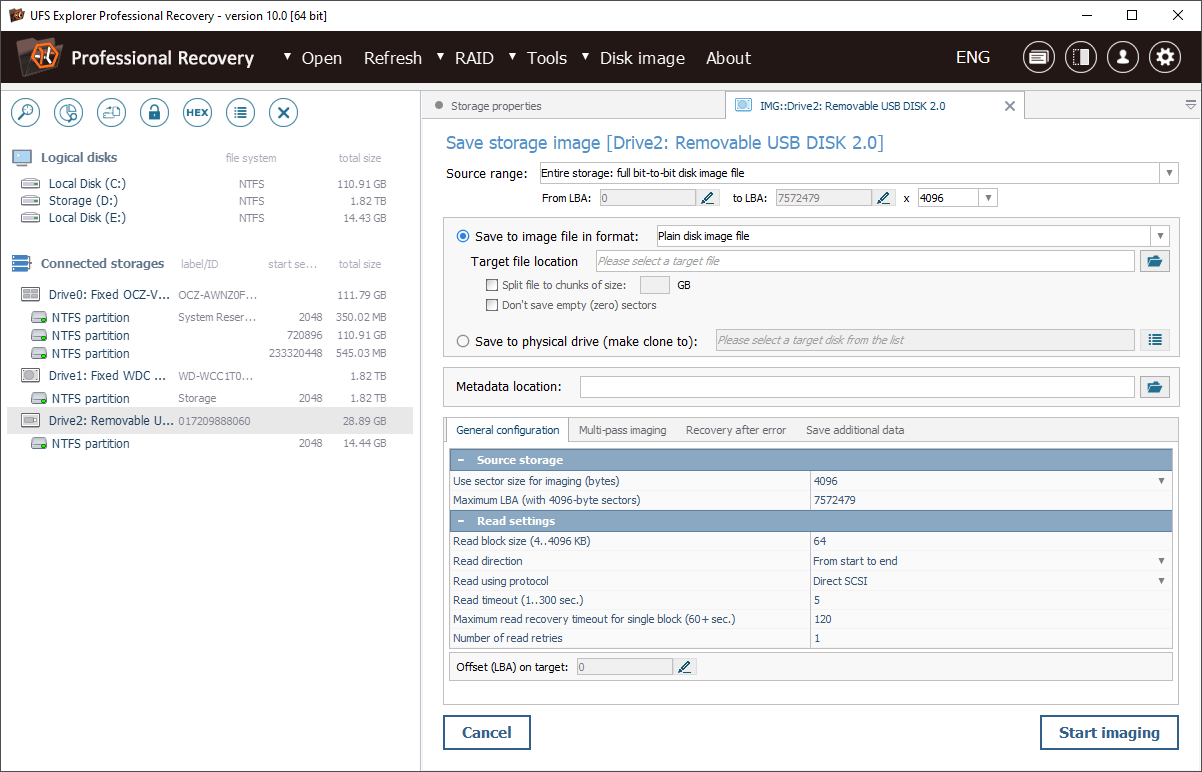Select NTFS partition labeled System Reserved
1202x772 pixels.
(x=210, y=317)
